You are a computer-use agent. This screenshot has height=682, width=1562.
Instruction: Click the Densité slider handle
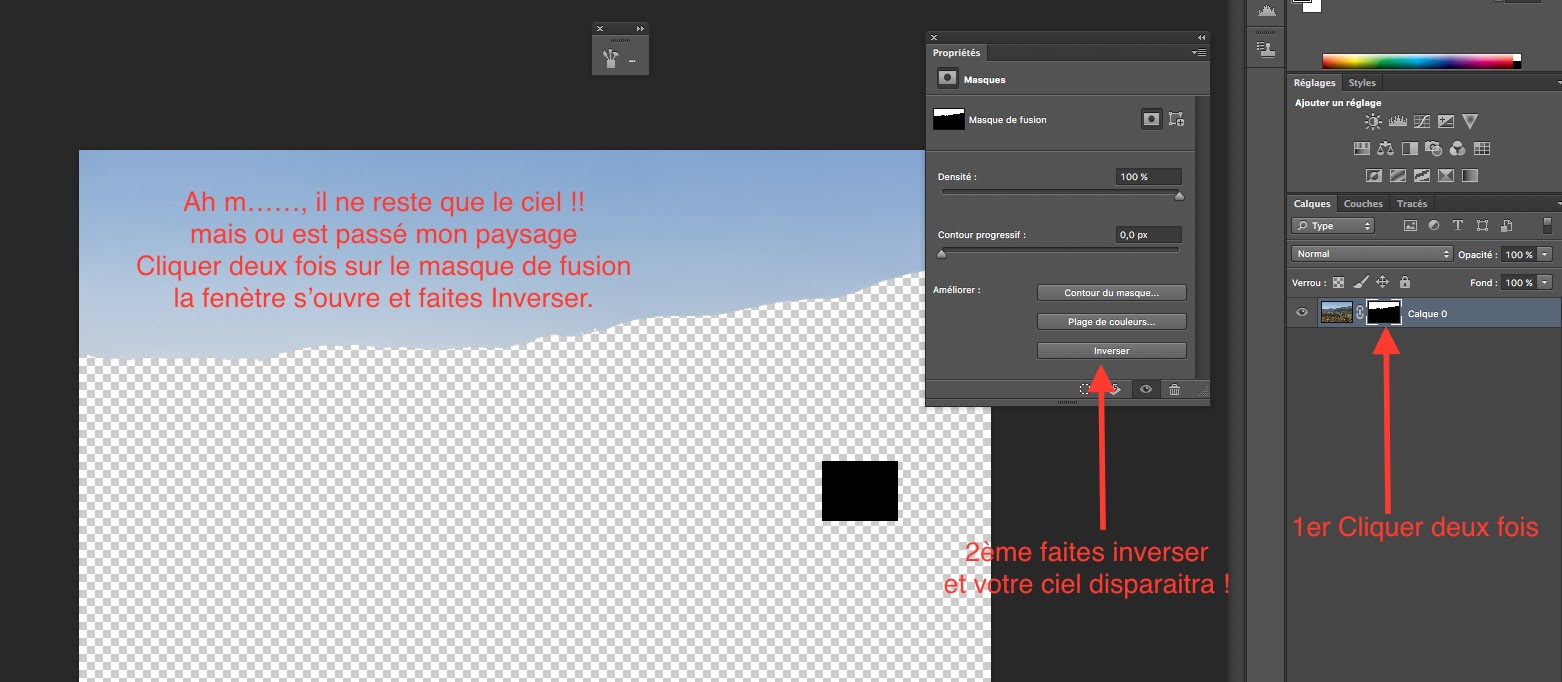(1179, 197)
